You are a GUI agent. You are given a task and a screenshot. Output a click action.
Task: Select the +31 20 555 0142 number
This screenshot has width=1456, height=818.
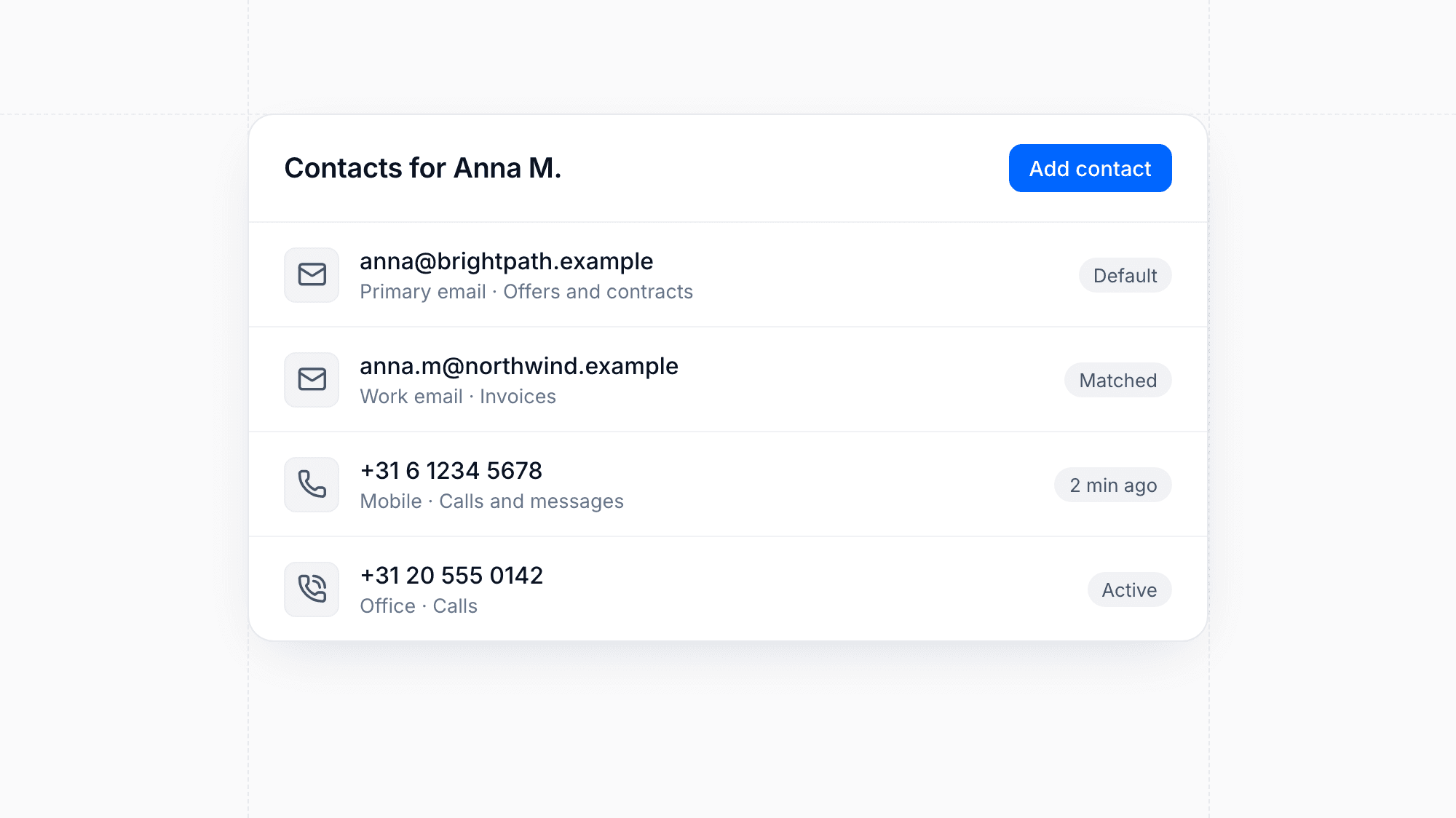(451, 576)
